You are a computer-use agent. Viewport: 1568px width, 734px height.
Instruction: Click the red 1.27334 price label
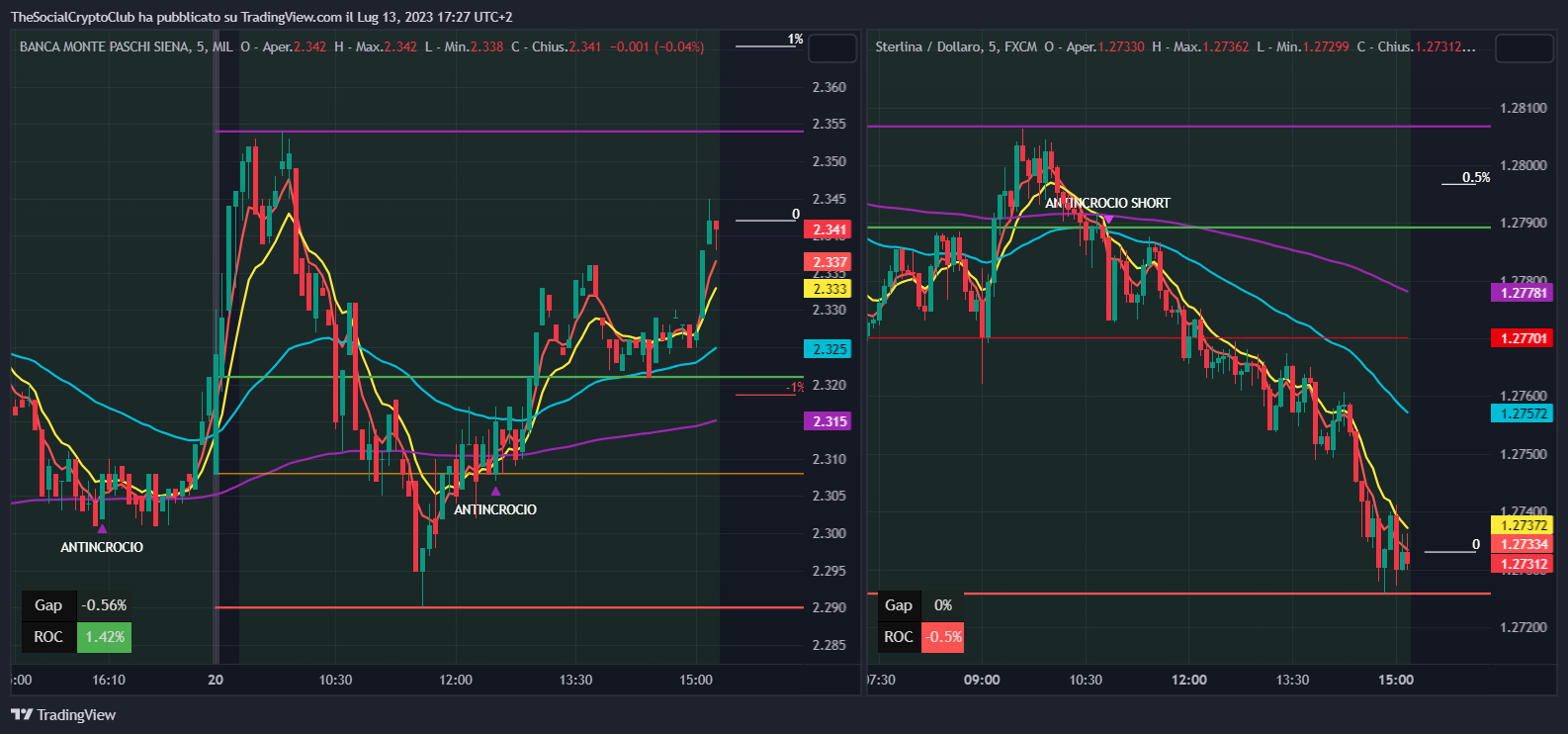pyautogui.click(x=1522, y=544)
